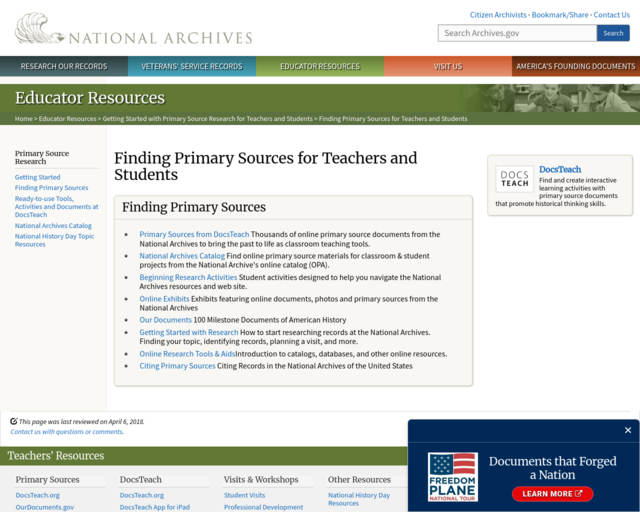Open America's Founding Documents tab

click(576, 66)
